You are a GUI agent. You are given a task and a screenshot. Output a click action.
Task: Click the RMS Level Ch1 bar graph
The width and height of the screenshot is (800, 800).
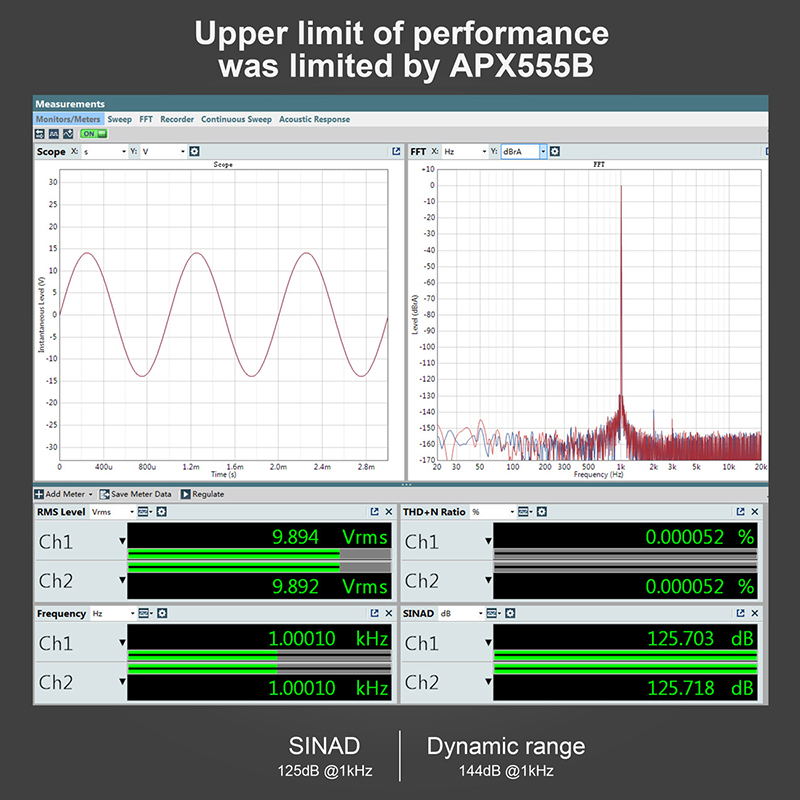(258, 553)
